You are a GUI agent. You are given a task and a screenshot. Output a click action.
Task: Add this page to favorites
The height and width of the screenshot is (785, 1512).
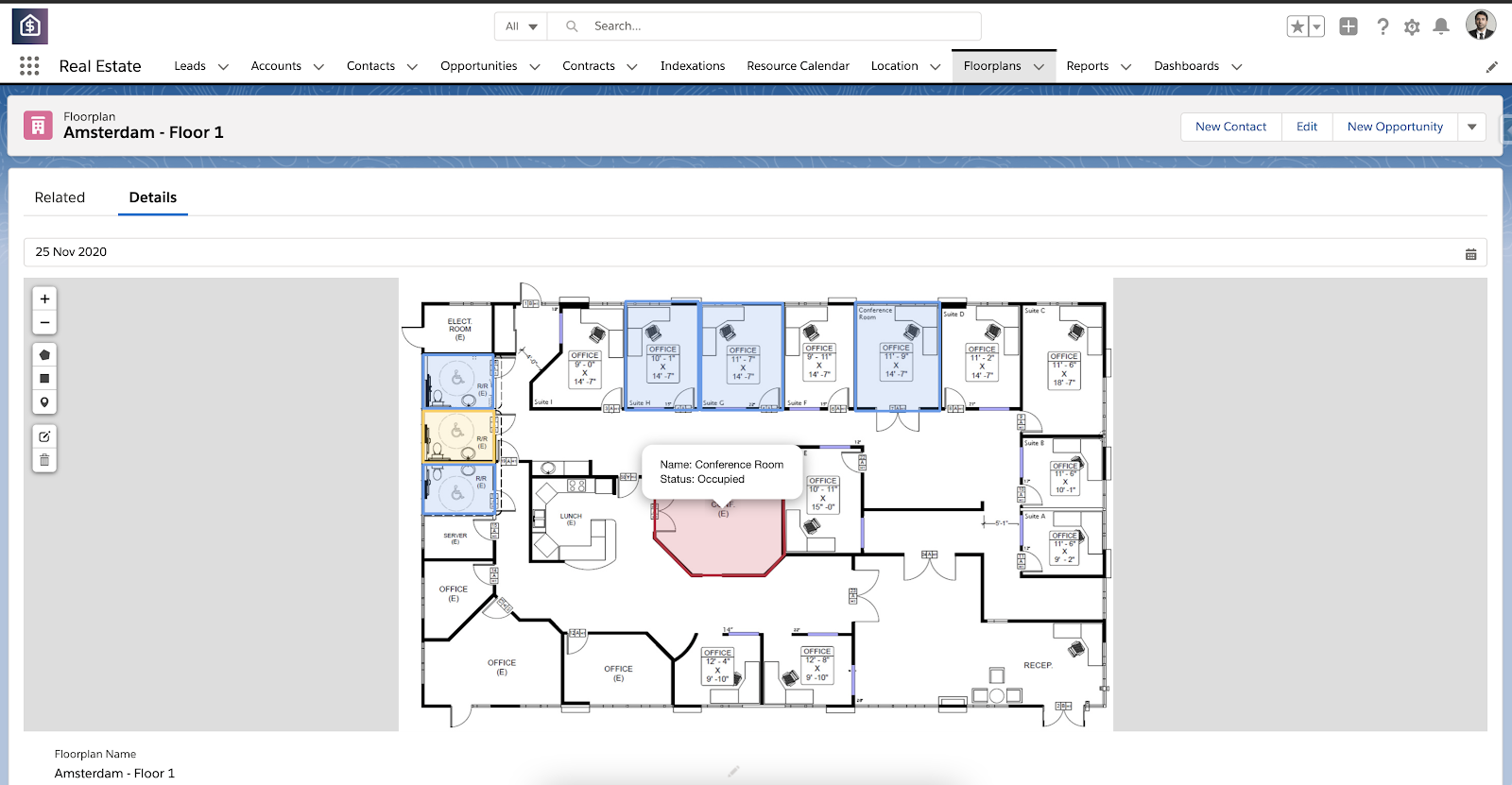[x=1297, y=26]
